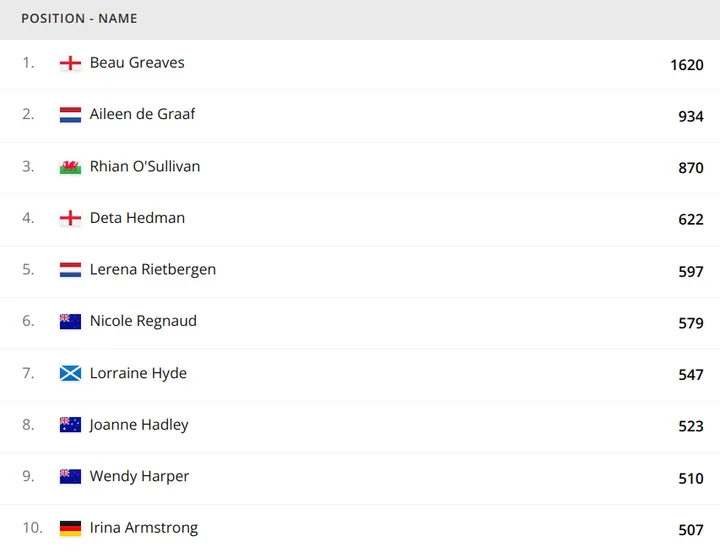This screenshot has width=720, height=553.
Task: Click on Deta Hedman's name
Action: coord(137,218)
